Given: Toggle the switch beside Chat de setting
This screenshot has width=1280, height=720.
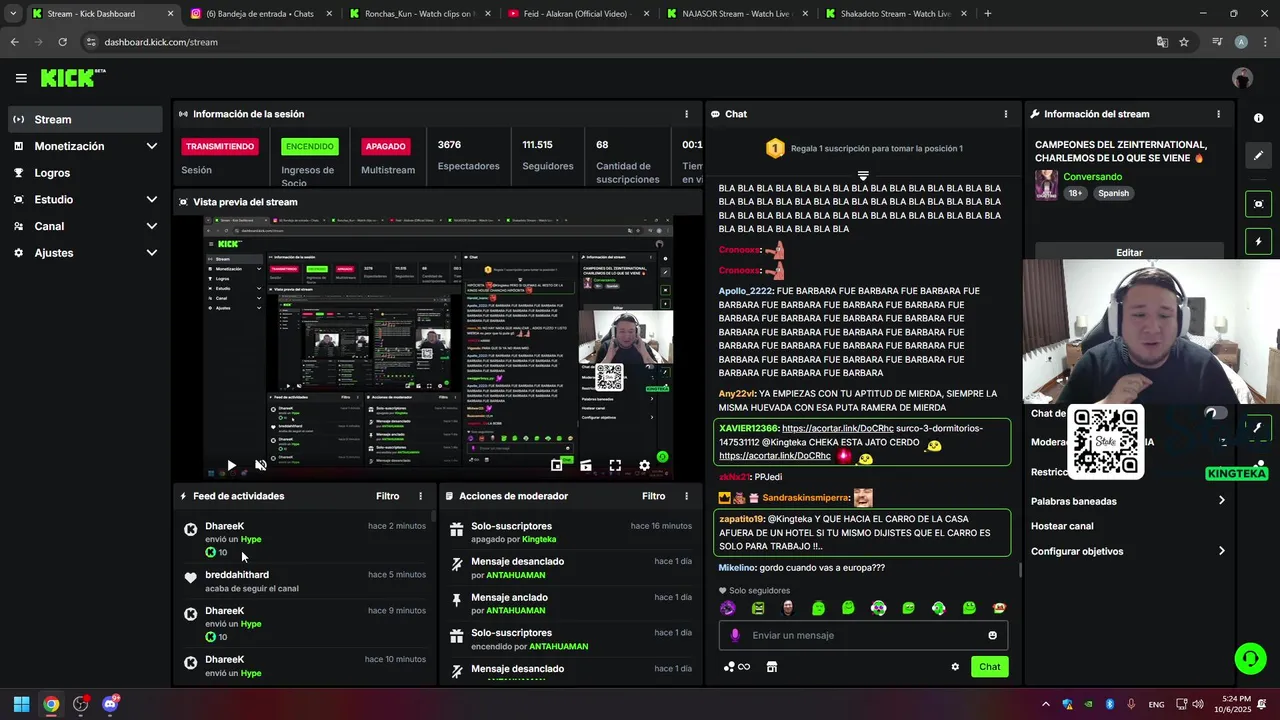Looking at the screenshot, I should [x=1215, y=413].
